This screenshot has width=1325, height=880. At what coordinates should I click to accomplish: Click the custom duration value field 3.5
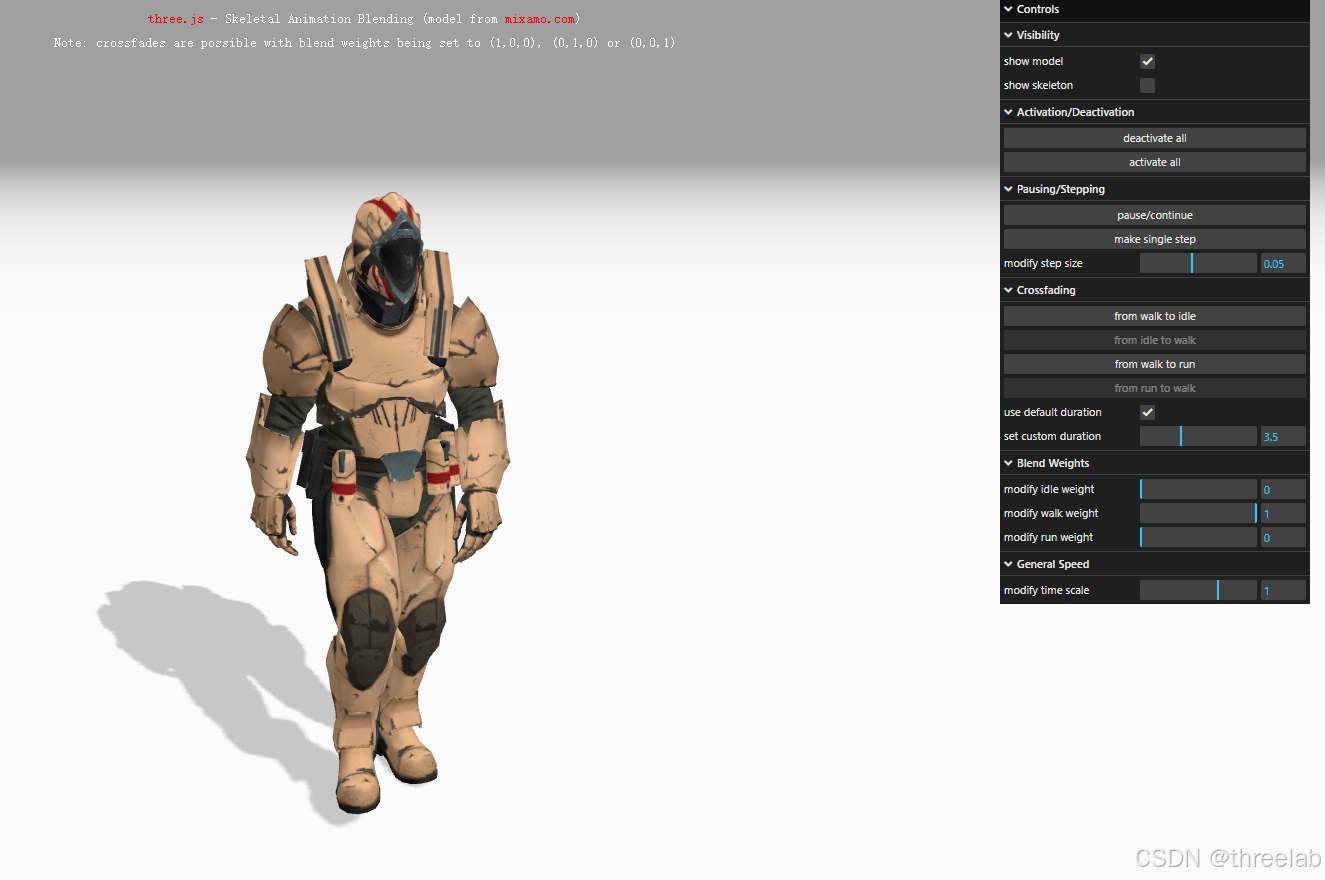coord(1283,437)
